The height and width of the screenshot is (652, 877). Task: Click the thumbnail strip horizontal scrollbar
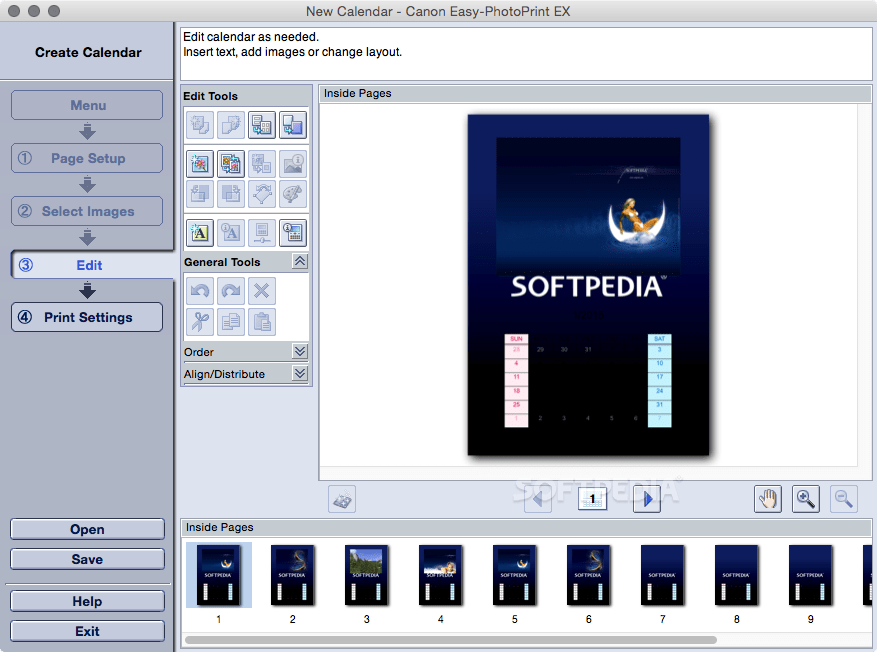point(450,640)
